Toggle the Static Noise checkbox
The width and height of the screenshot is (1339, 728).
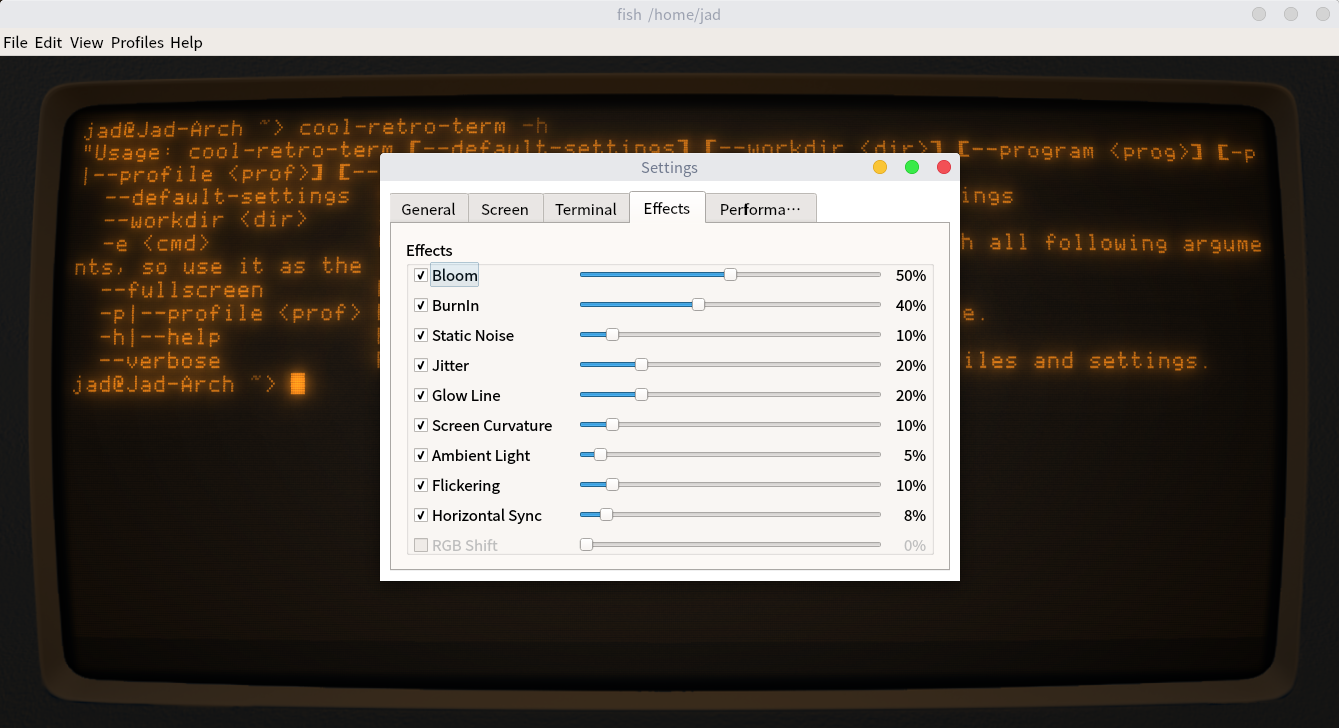421,335
